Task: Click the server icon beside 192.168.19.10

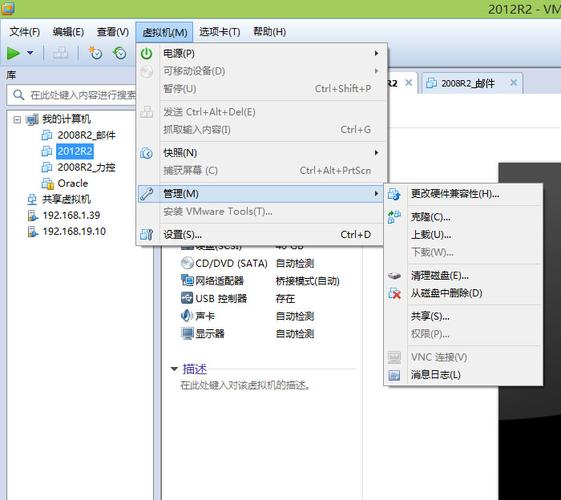Action: click(33, 232)
